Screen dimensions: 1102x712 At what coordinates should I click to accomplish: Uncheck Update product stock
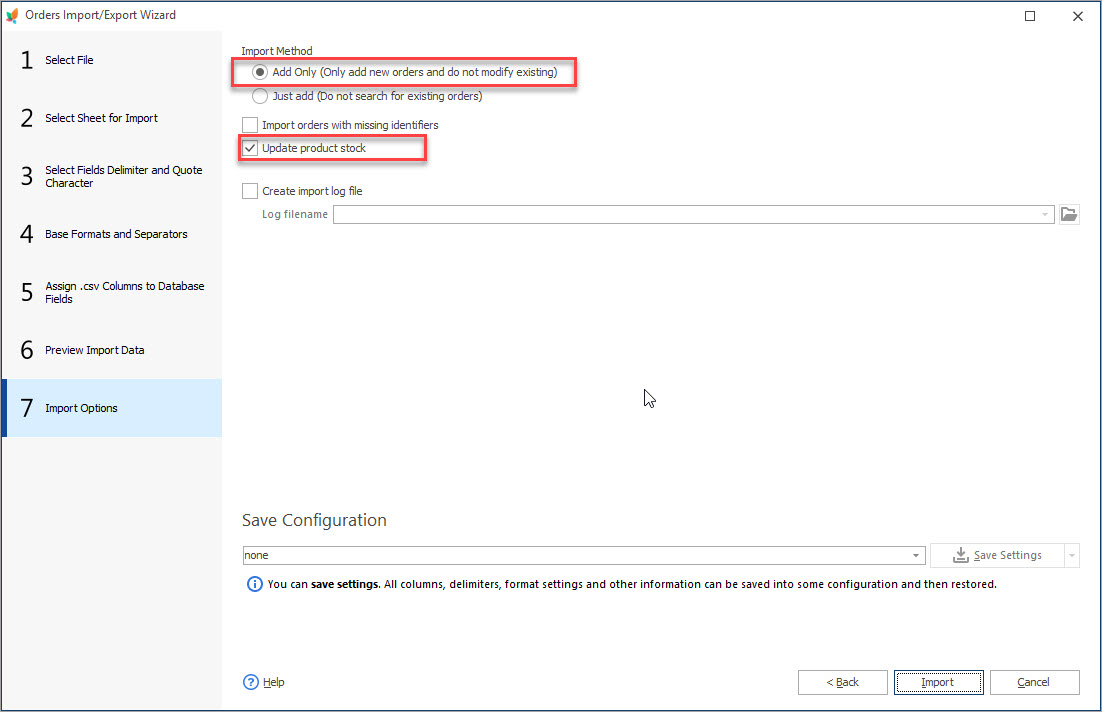tap(249, 148)
